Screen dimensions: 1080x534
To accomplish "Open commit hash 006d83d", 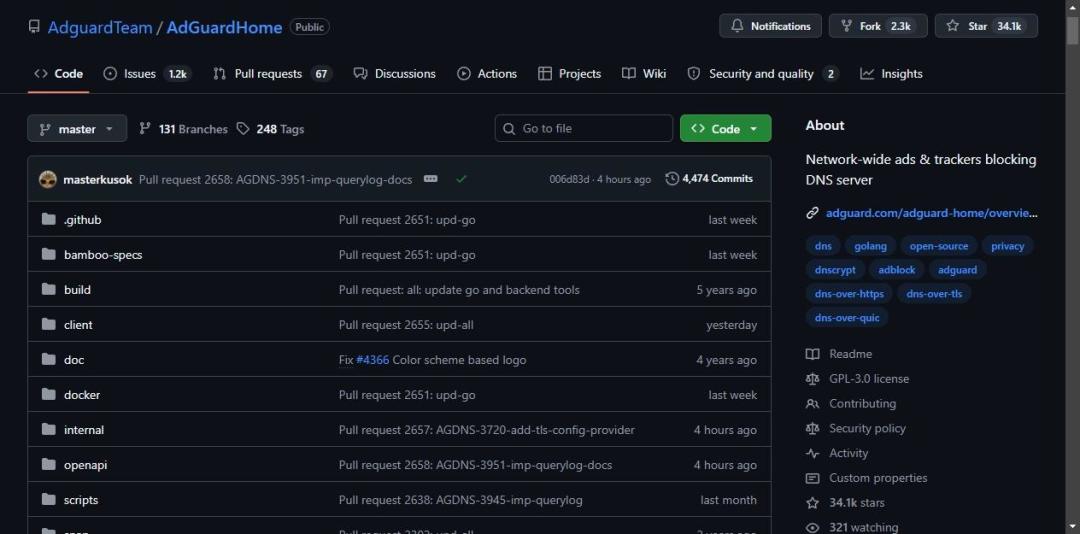I will coord(569,179).
